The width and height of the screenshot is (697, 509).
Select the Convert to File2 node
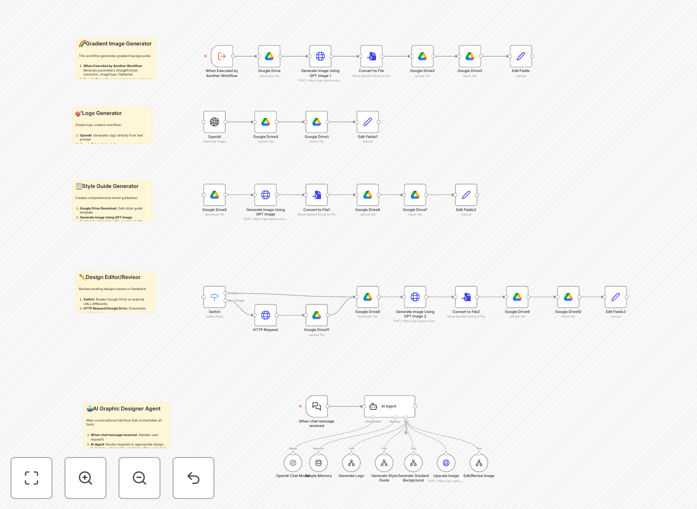coord(466,297)
